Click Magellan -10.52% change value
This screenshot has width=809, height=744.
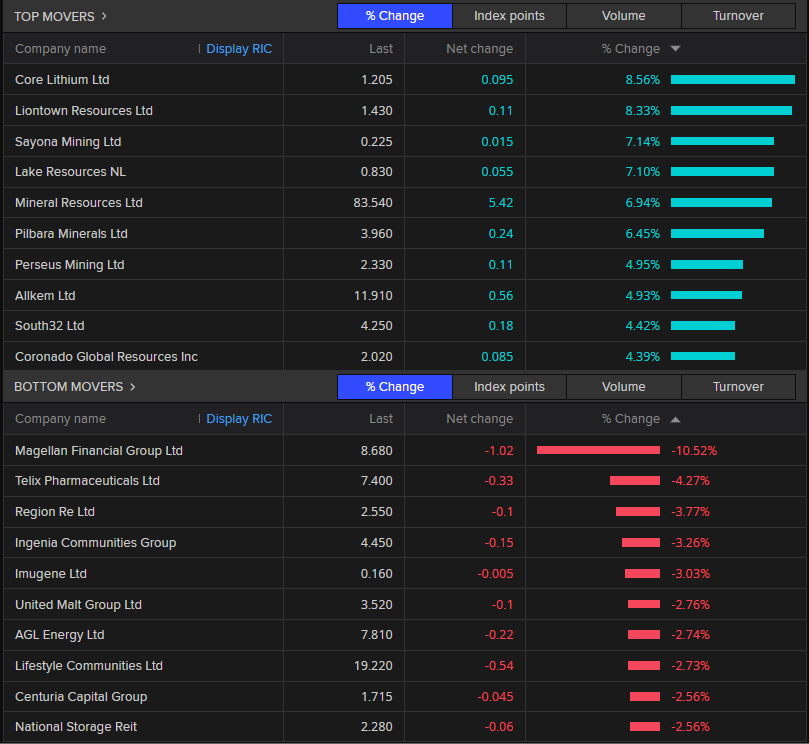tap(694, 450)
